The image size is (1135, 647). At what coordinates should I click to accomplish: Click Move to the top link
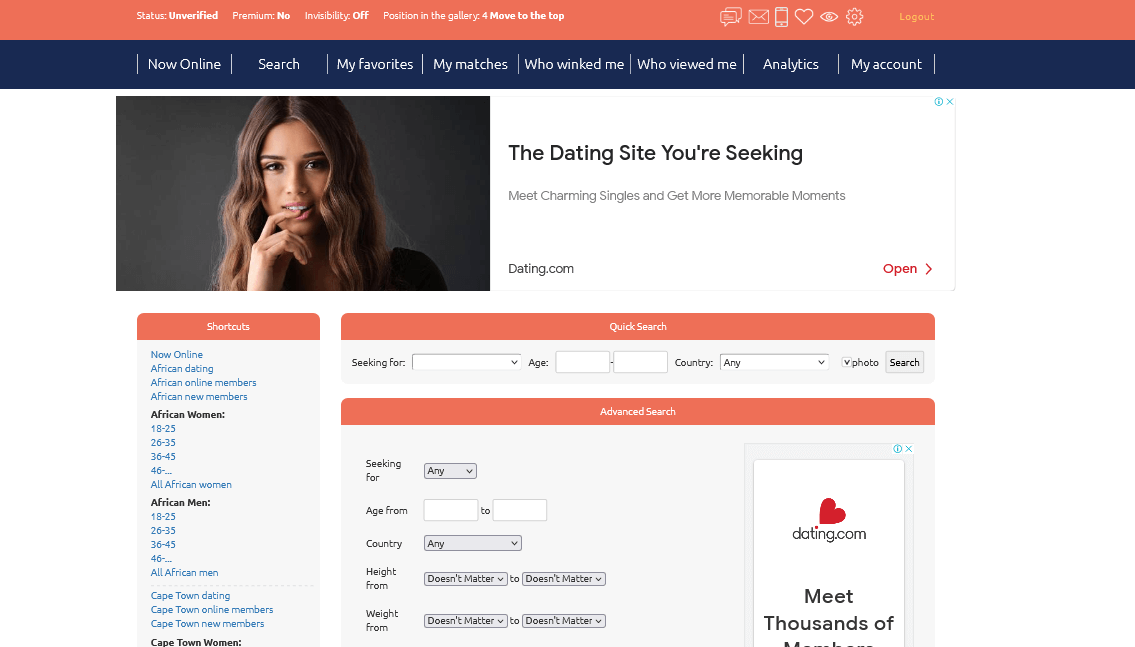(x=527, y=15)
